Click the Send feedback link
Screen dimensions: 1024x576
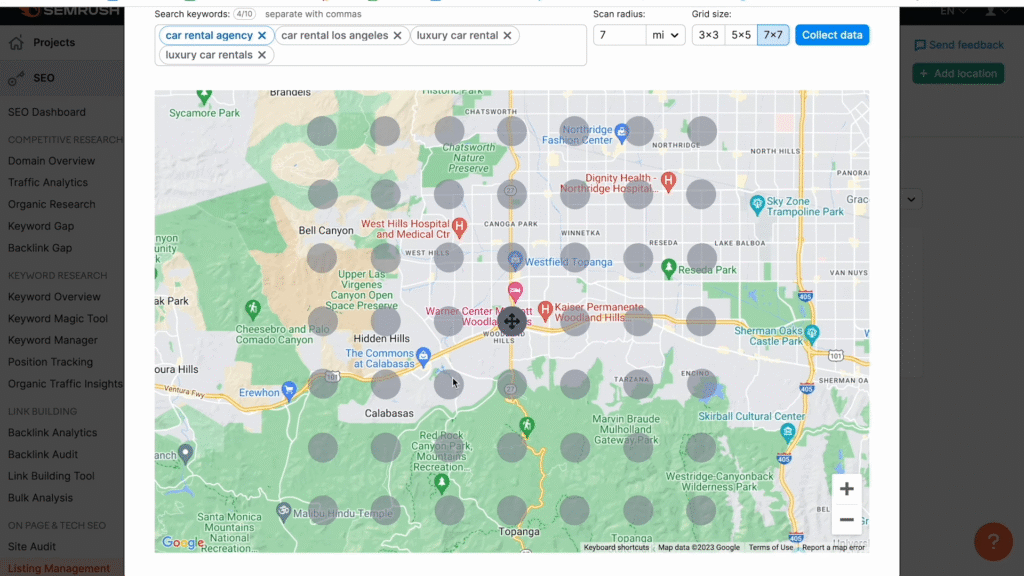[958, 45]
